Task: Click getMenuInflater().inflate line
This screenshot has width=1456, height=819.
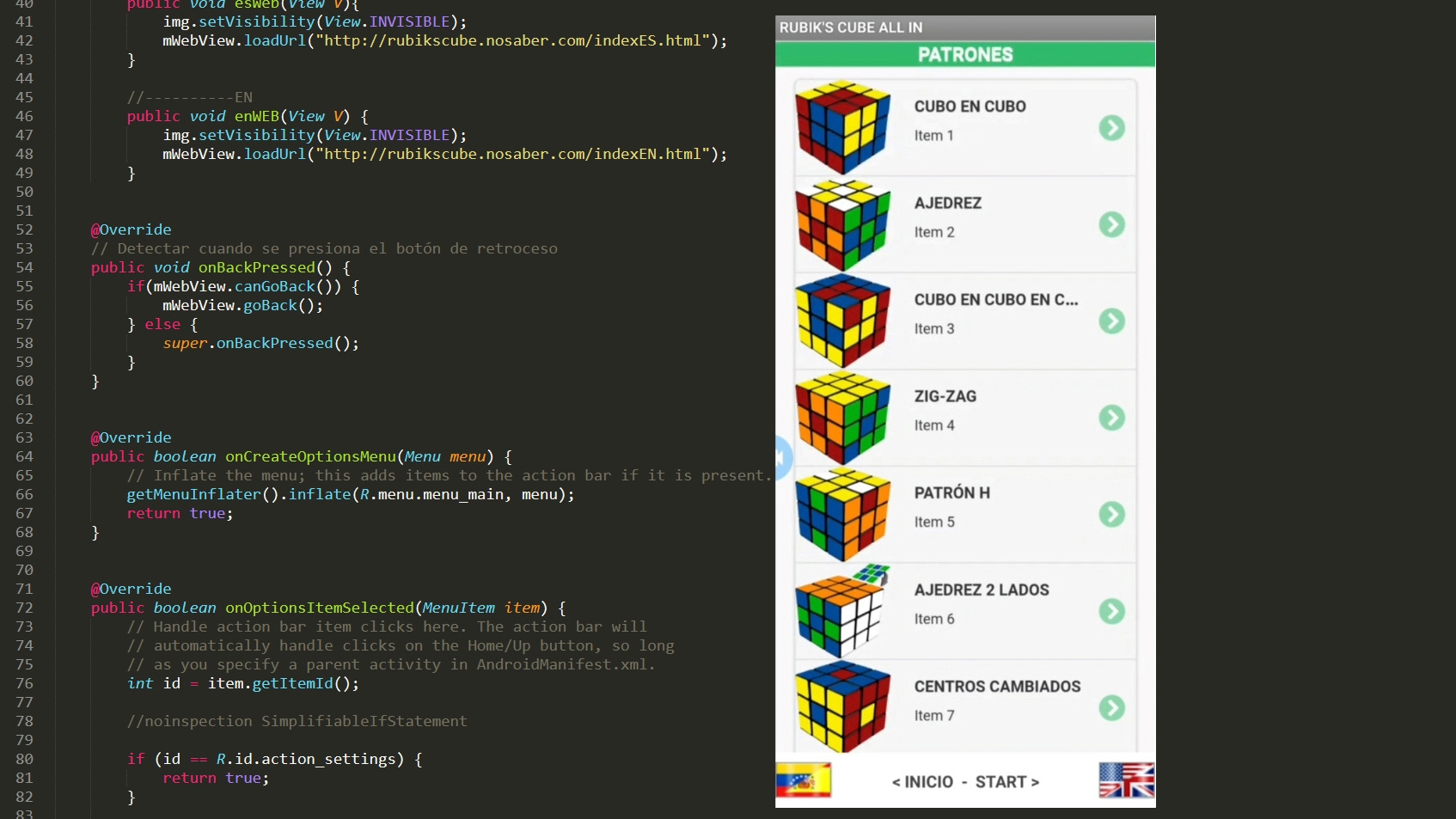Action: click(351, 494)
